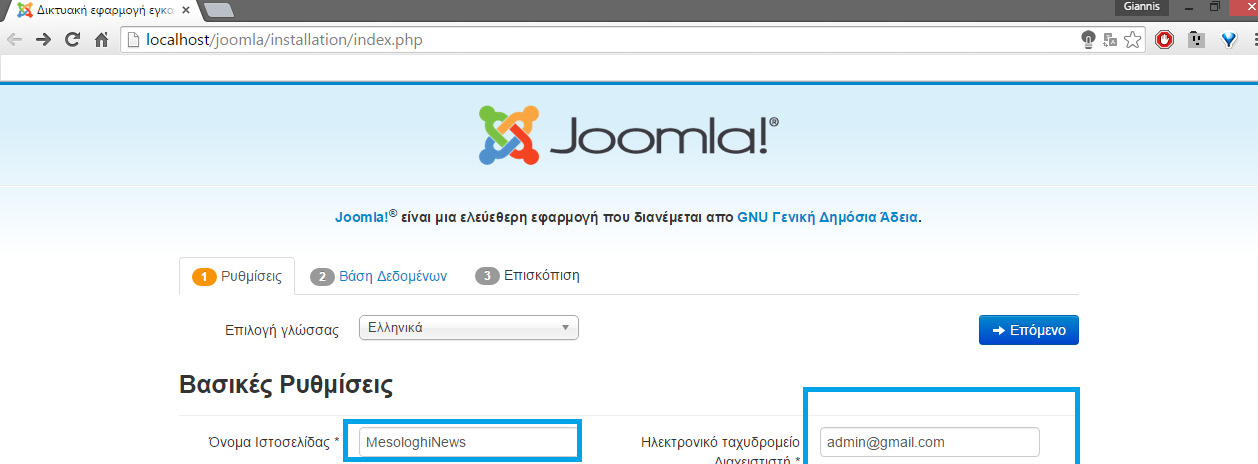Screen dimensions: 1258x464
Task: Close the Joomla installer browser tab
Action: tap(186, 10)
